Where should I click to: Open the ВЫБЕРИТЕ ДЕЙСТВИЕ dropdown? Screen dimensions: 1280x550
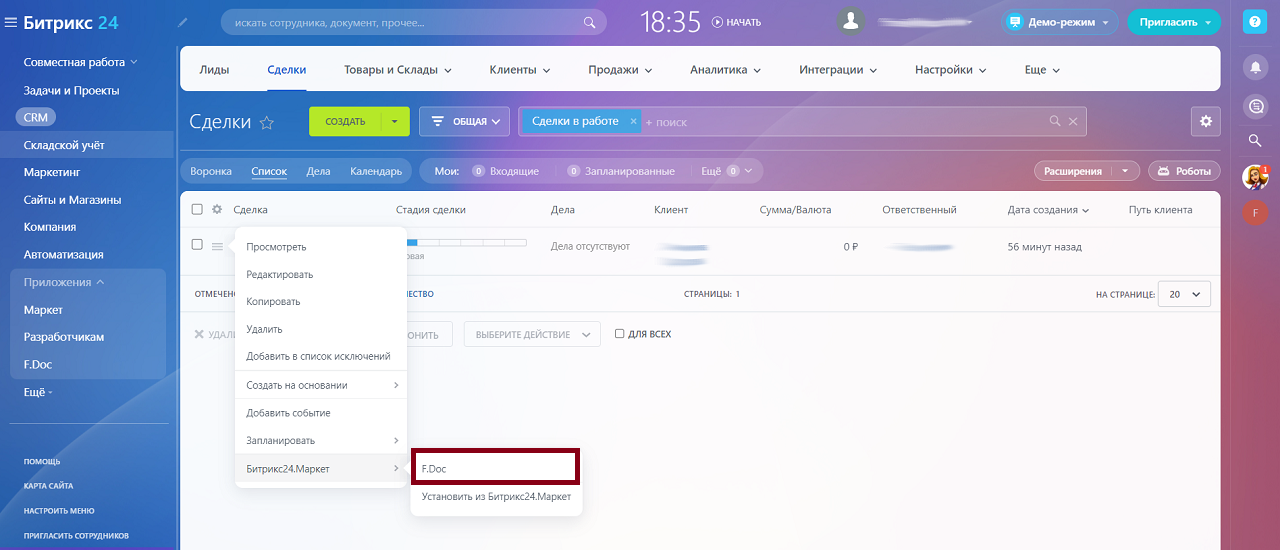[532, 334]
